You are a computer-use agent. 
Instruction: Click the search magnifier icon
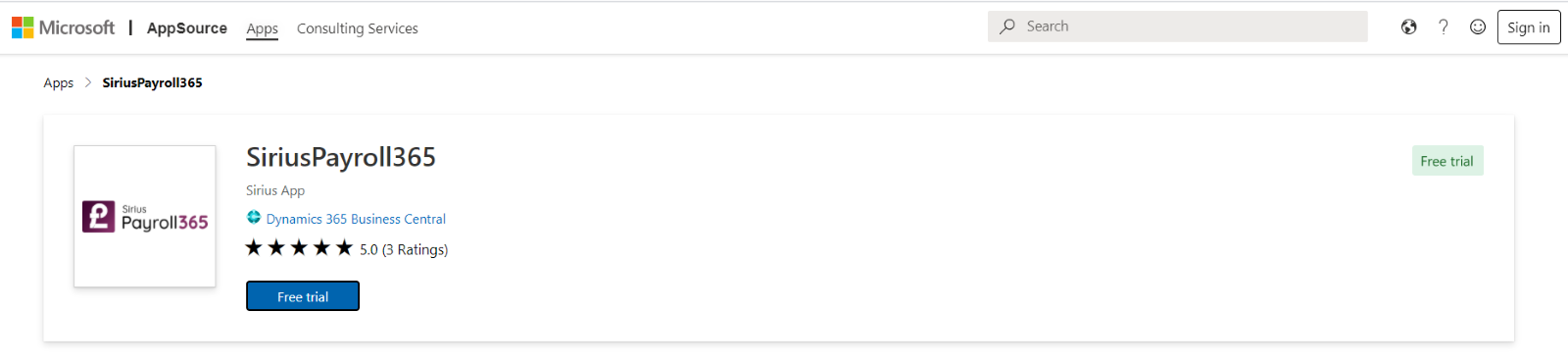(x=1007, y=26)
